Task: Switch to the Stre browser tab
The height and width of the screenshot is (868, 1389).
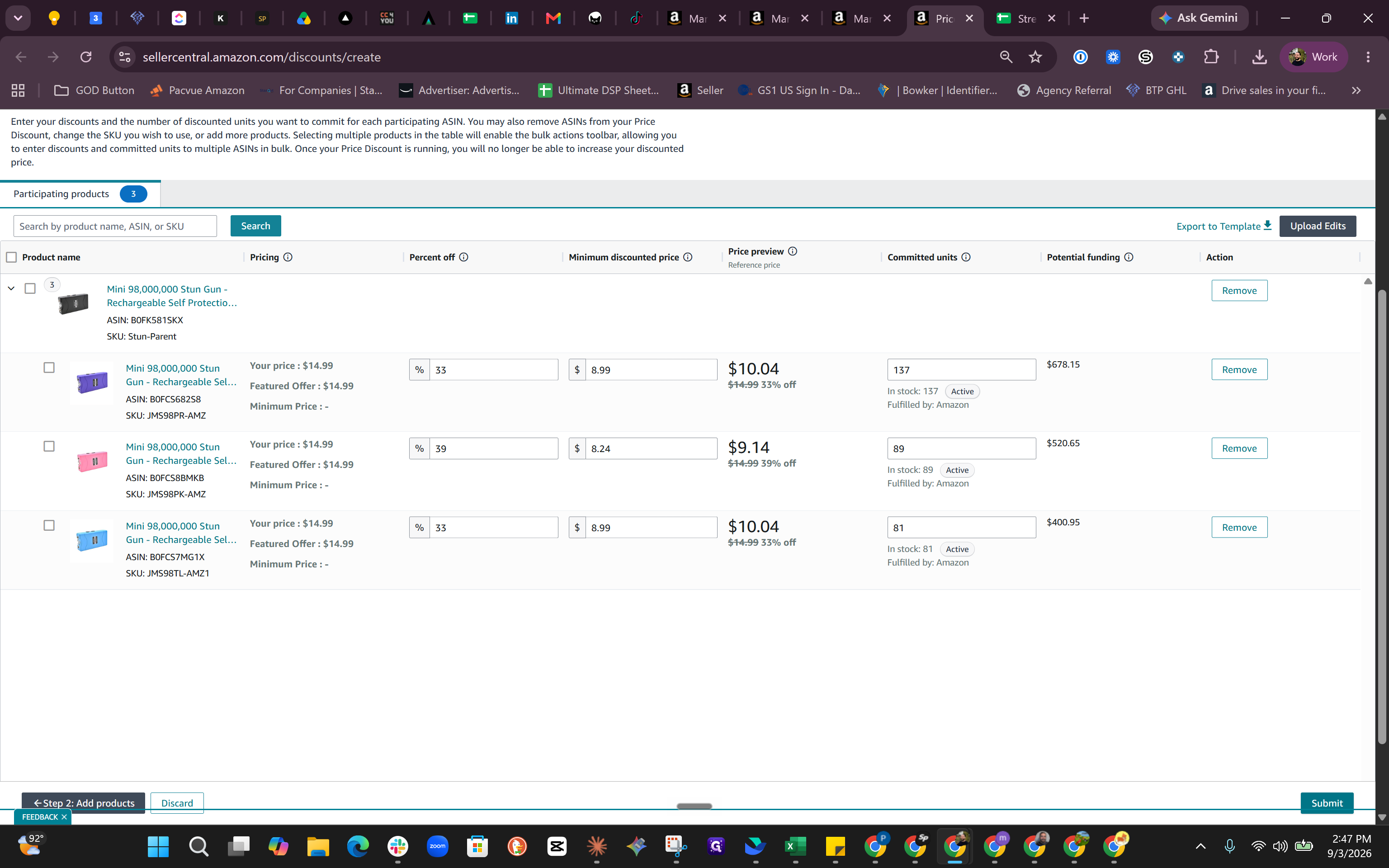Action: point(1025,19)
